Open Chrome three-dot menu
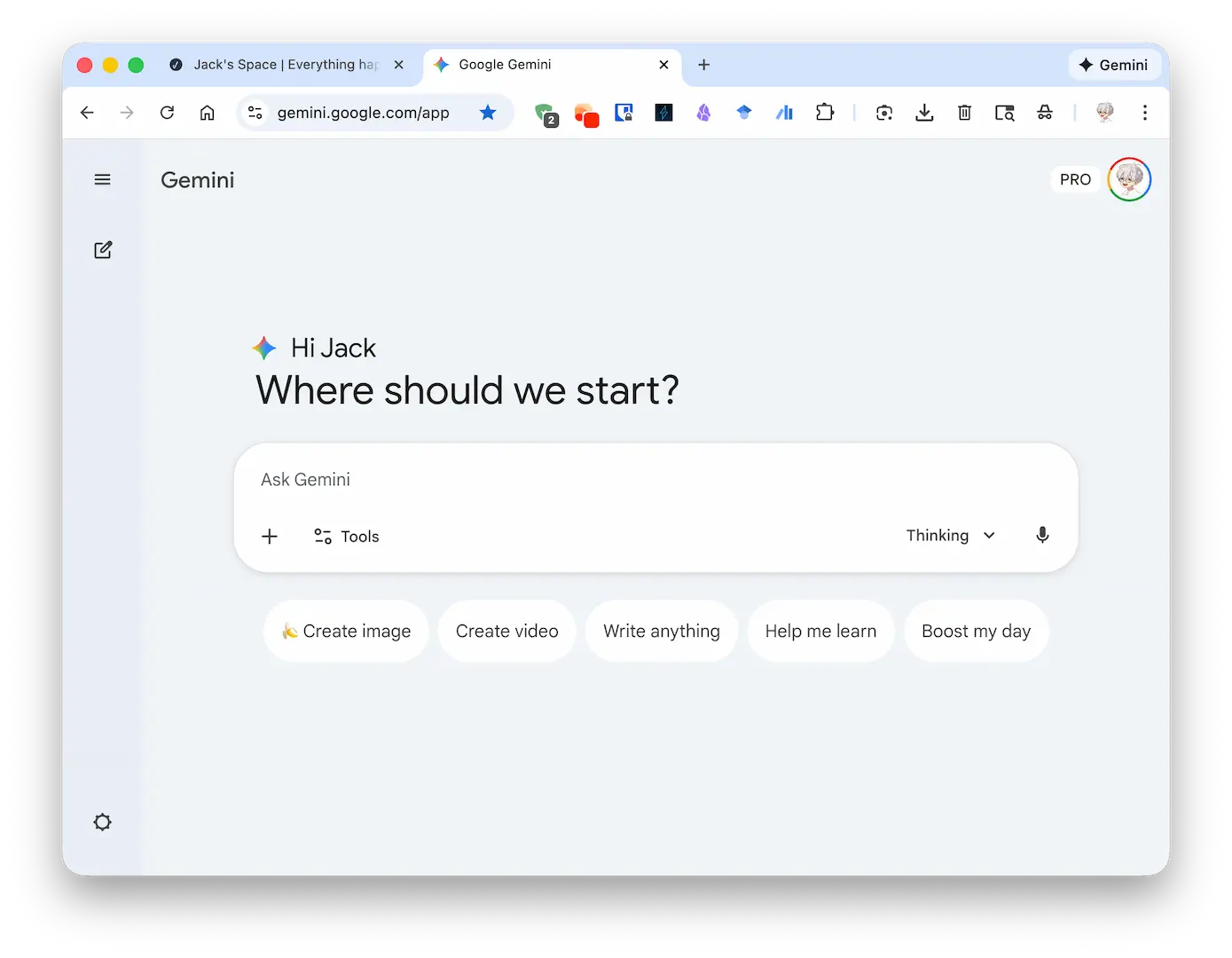Viewport: 1232px width, 958px height. [x=1145, y=113]
